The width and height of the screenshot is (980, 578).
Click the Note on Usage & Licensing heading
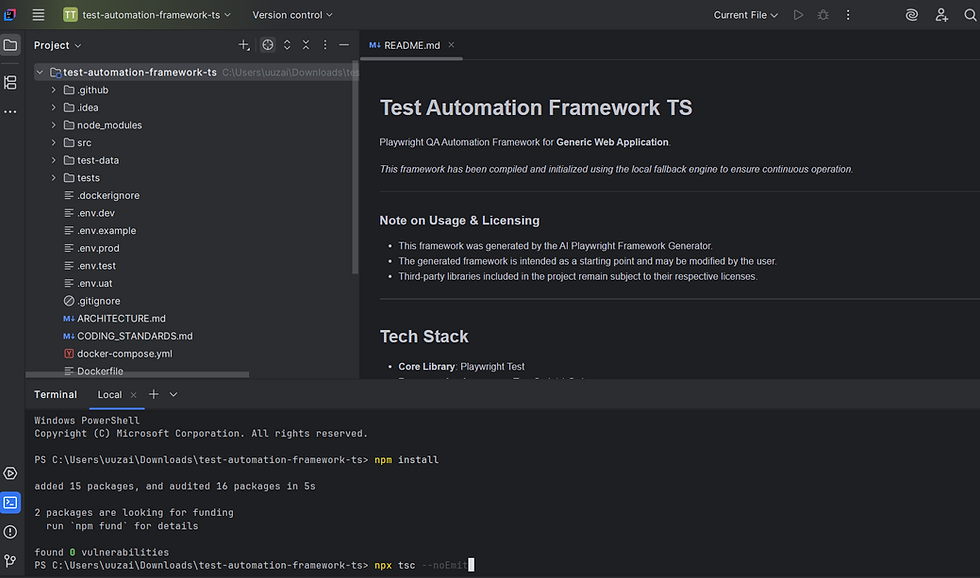(459, 221)
